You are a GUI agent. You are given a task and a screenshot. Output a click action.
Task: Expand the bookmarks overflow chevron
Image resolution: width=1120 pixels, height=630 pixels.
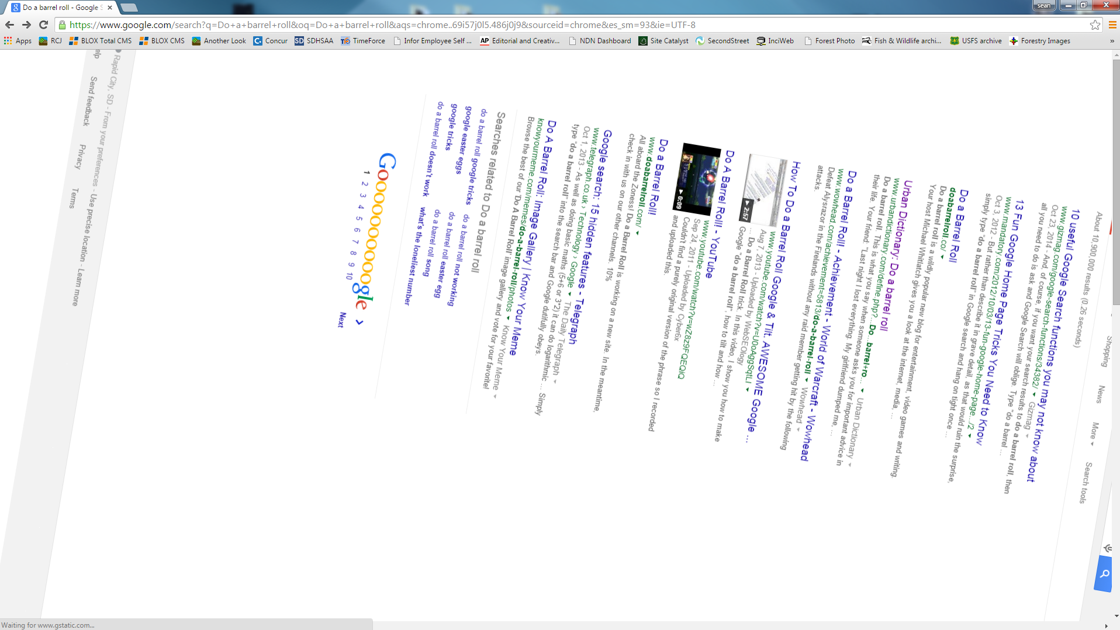coord(1112,41)
